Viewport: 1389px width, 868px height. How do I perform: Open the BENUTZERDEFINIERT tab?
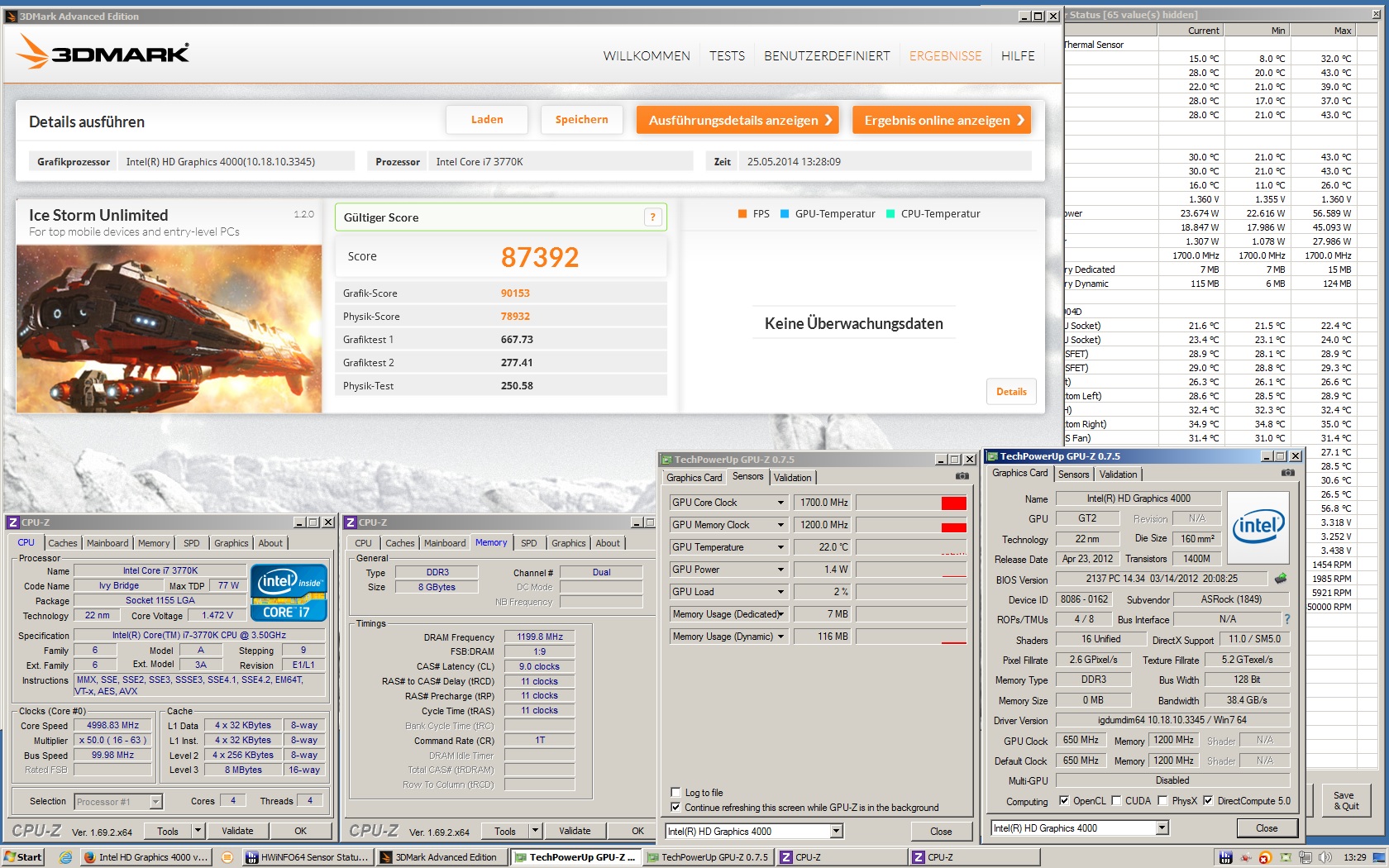click(827, 55)
